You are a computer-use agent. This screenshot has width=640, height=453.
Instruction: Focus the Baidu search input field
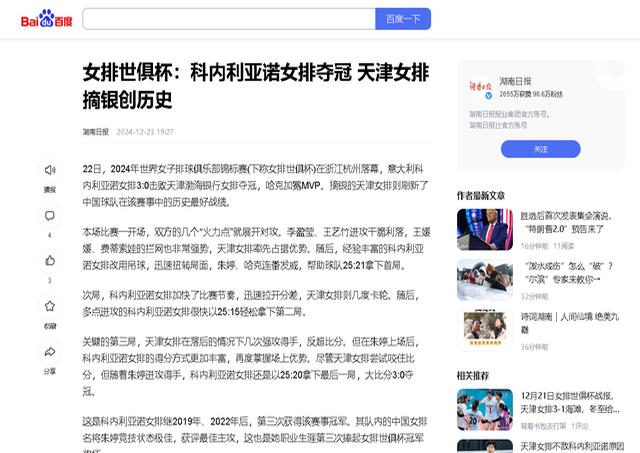(229, 19)
